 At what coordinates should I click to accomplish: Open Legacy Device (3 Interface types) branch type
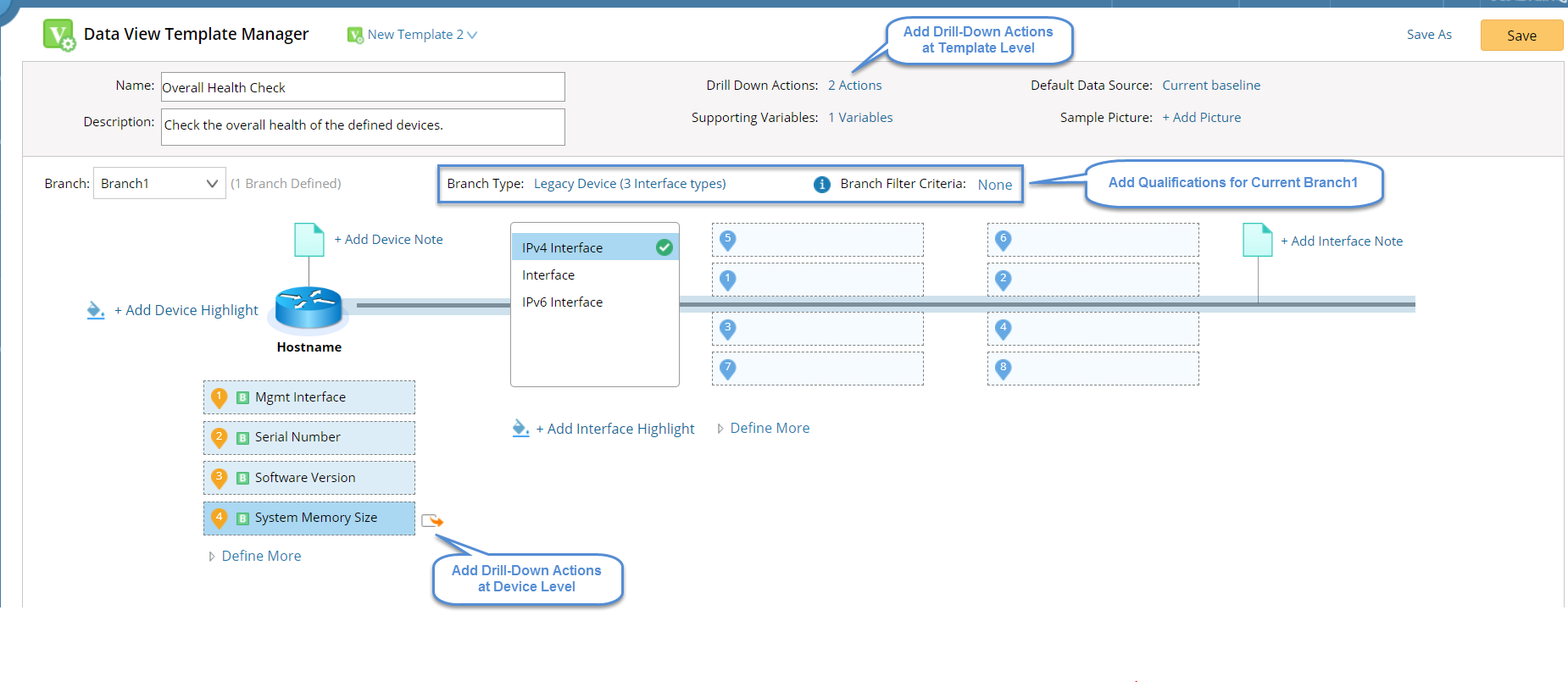coord(630,184)
